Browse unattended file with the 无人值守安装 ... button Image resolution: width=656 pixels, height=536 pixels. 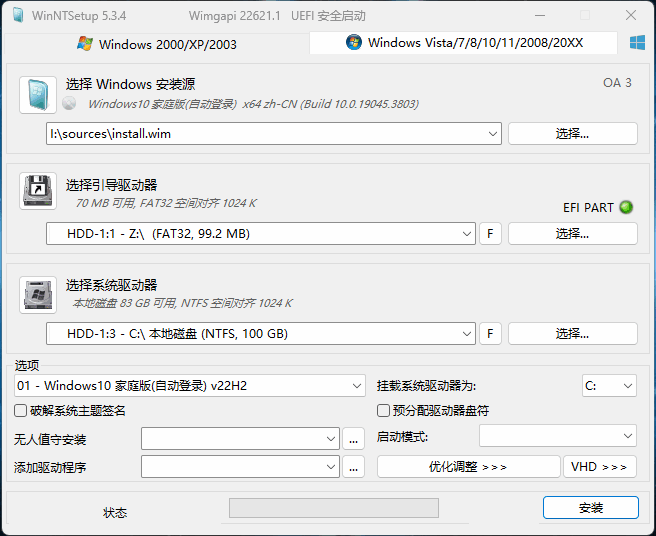tap(354, 439)
